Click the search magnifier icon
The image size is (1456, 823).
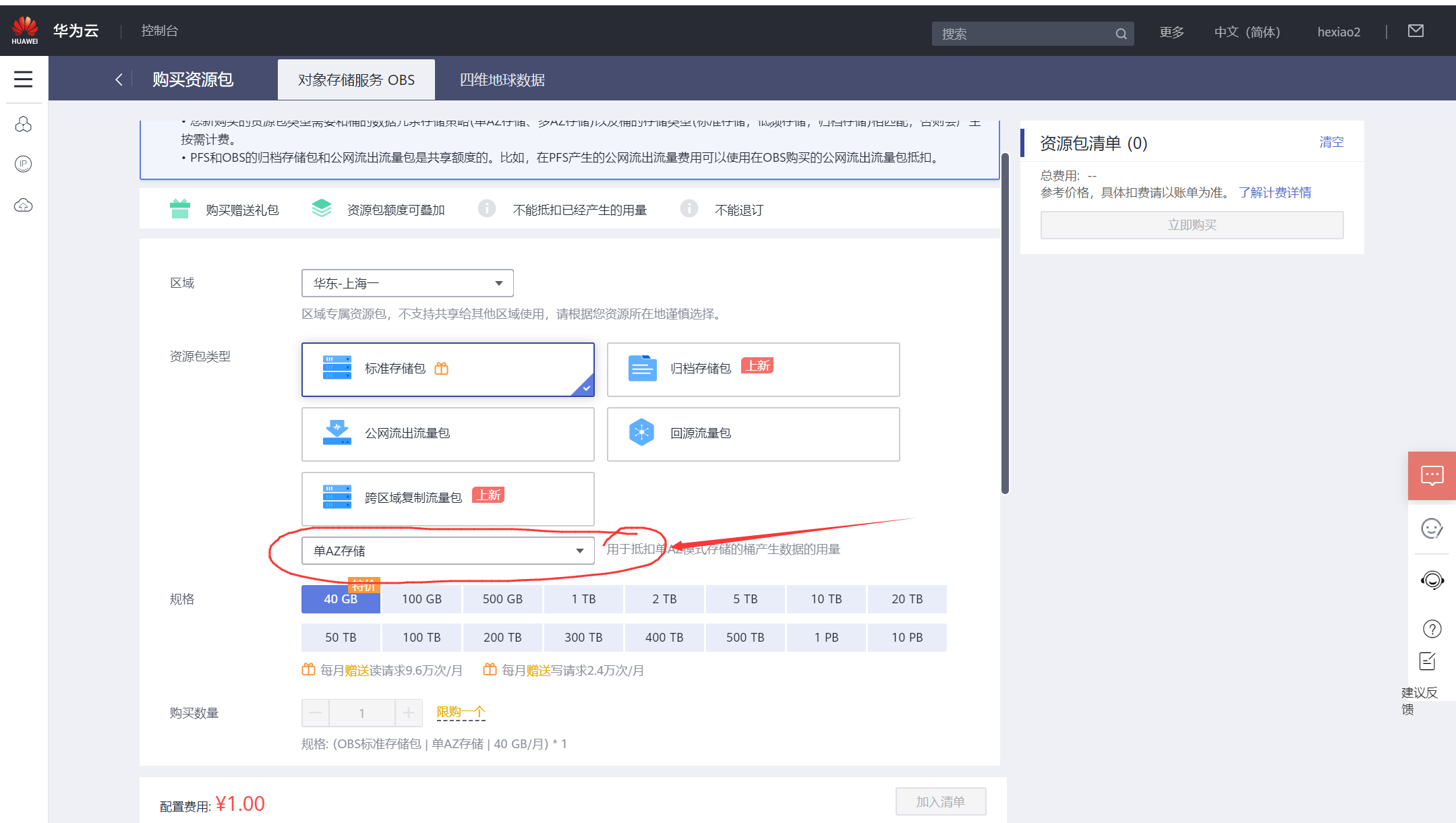[1121, 33]
